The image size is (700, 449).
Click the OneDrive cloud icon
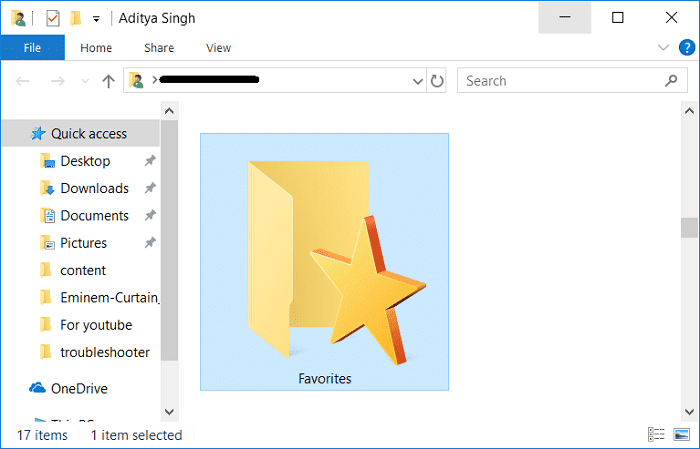pyautogui.click(x=37, y=388)
